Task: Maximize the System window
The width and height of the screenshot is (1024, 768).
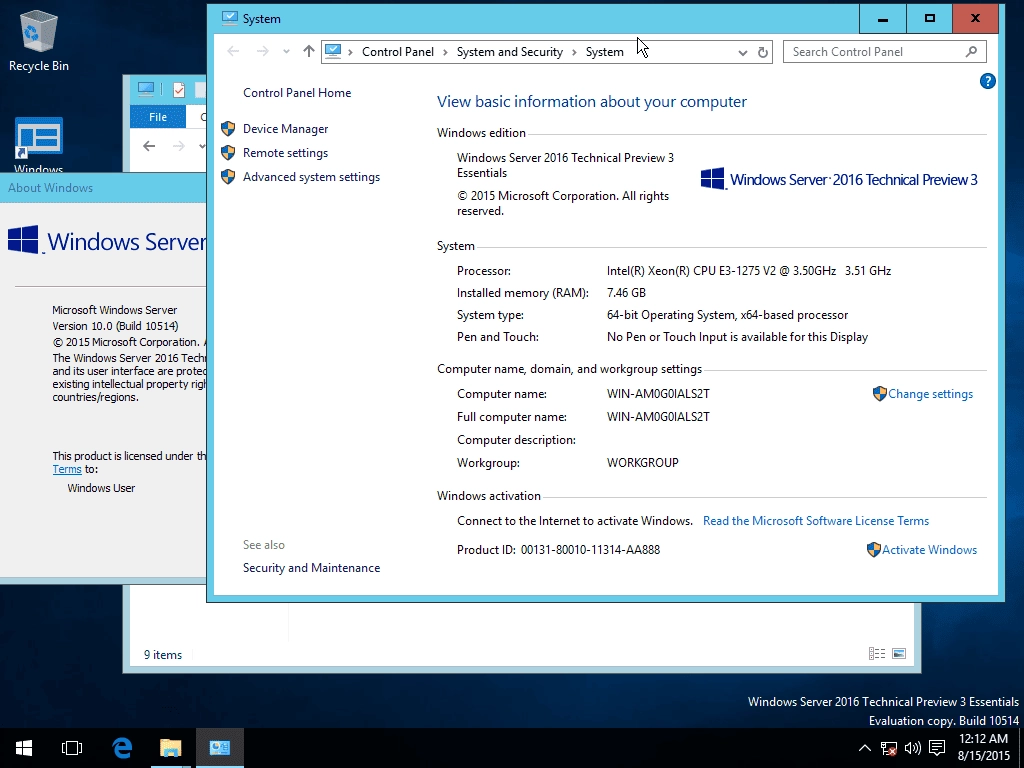Action: point(929,19)
